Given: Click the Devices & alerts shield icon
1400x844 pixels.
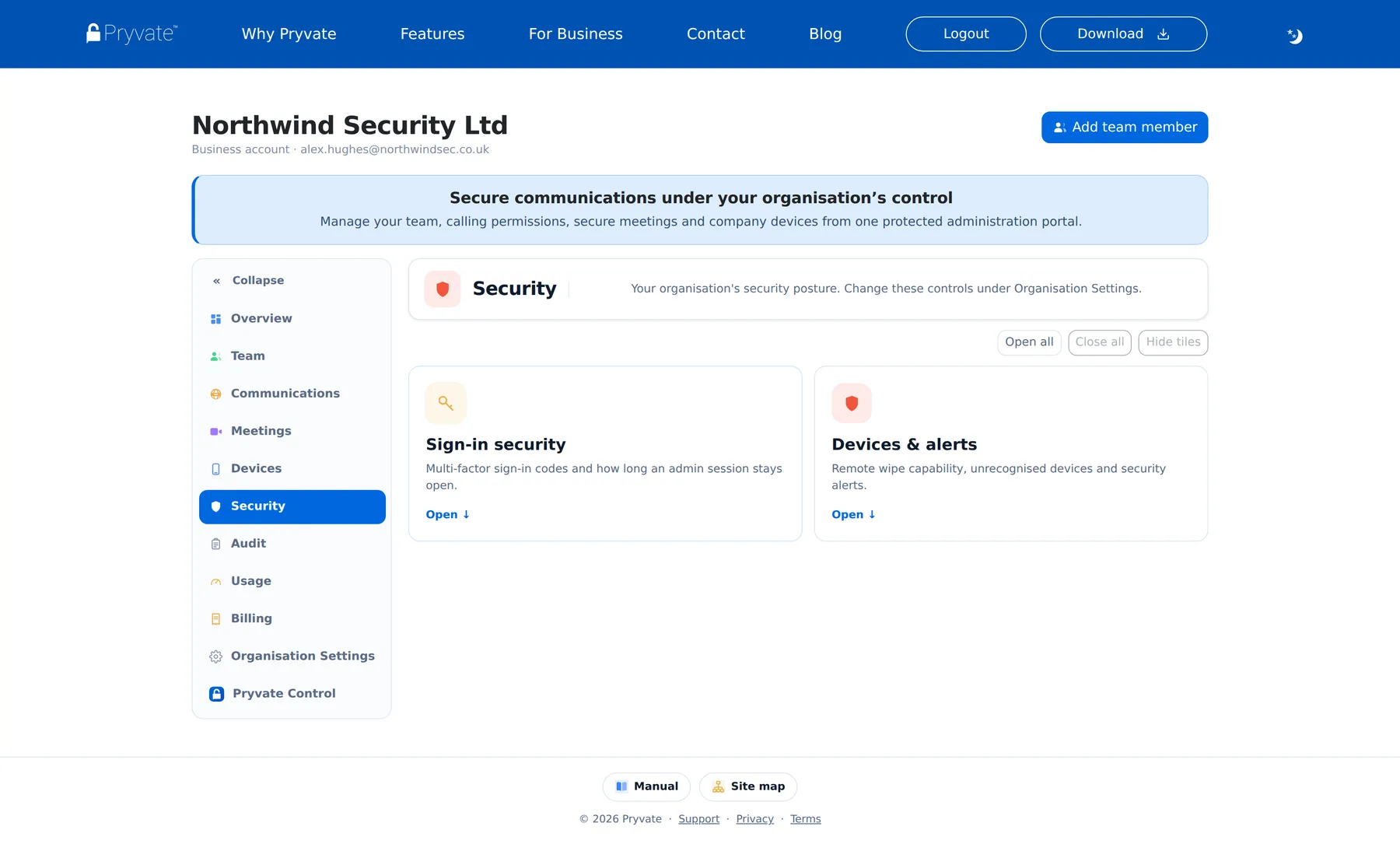Looking at the screenshot, I should coord(852,403).
